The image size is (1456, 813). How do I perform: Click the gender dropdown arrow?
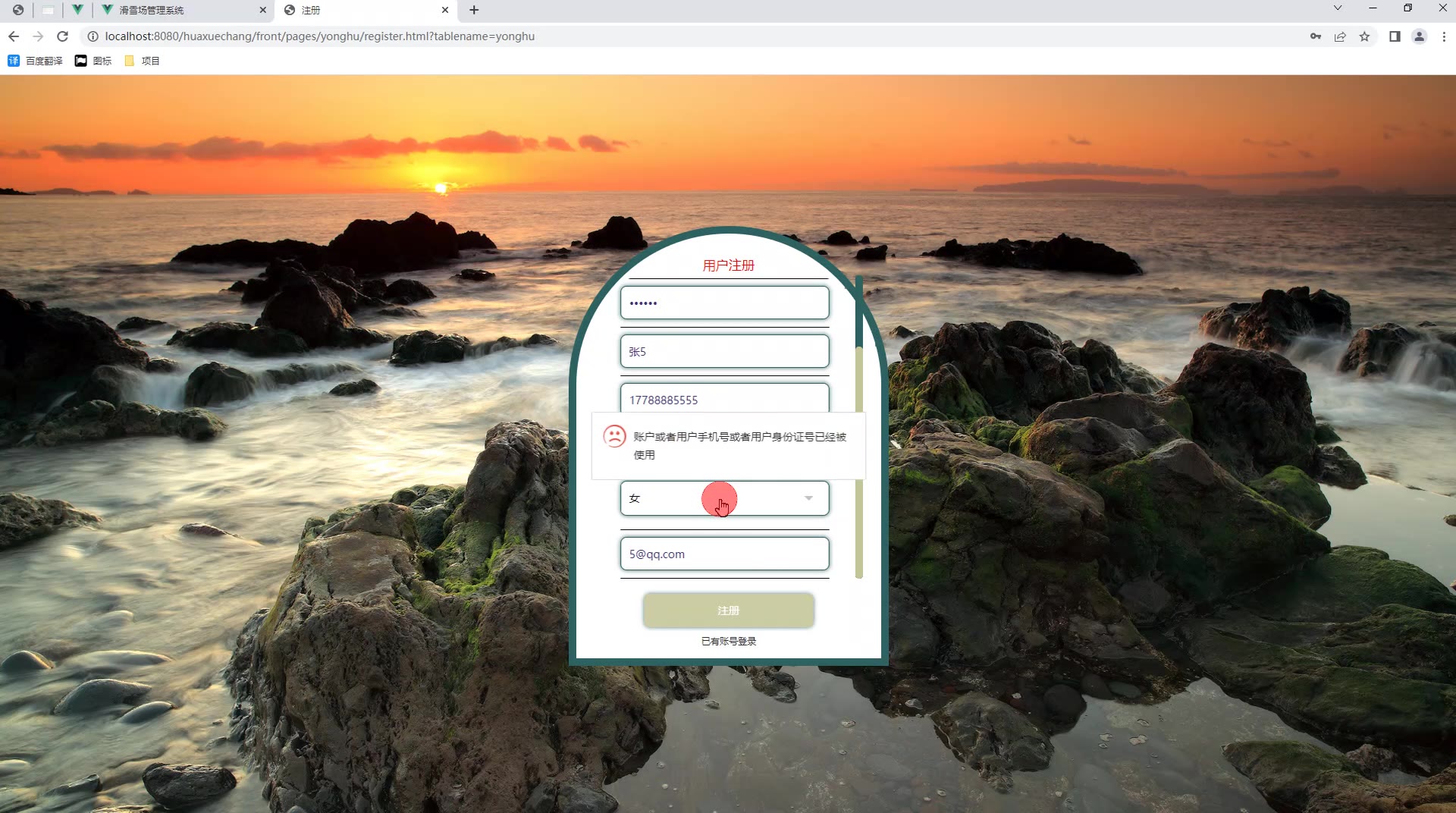[x=808, y=498]
